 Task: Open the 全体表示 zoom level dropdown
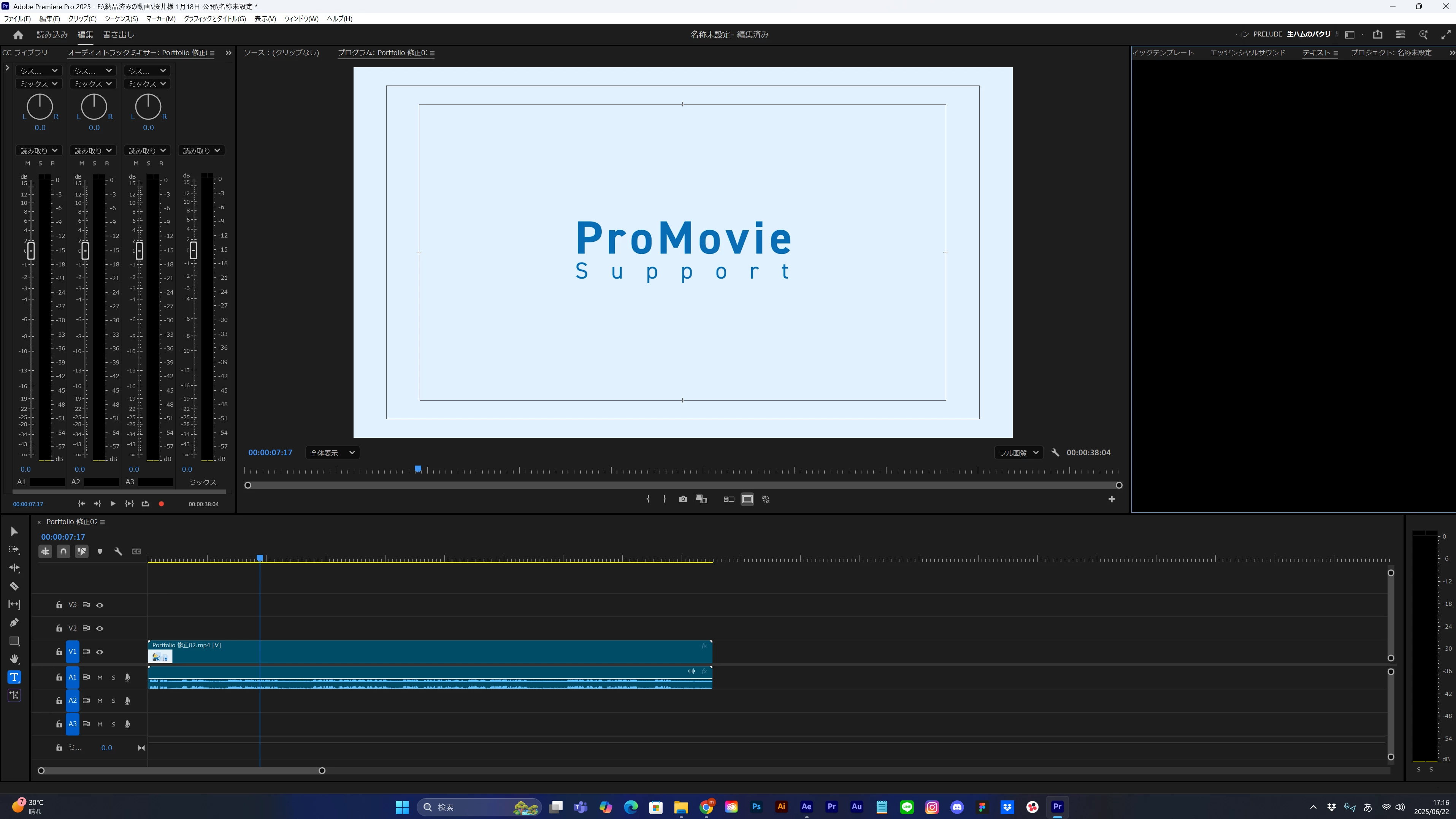[x=332, y=453]
